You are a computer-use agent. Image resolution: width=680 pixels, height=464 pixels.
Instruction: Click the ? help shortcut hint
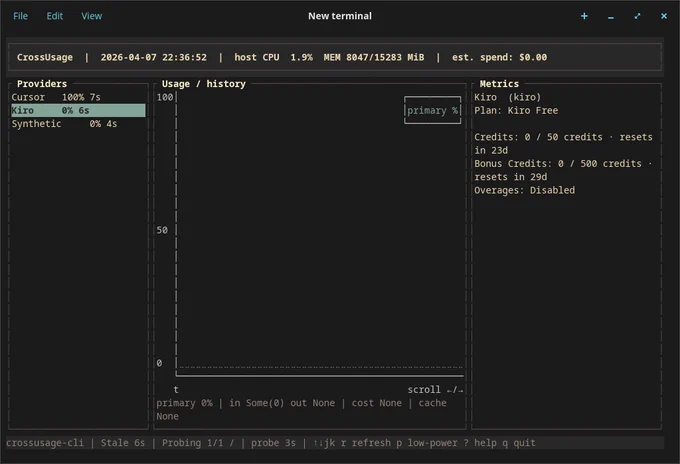point(480,443)
